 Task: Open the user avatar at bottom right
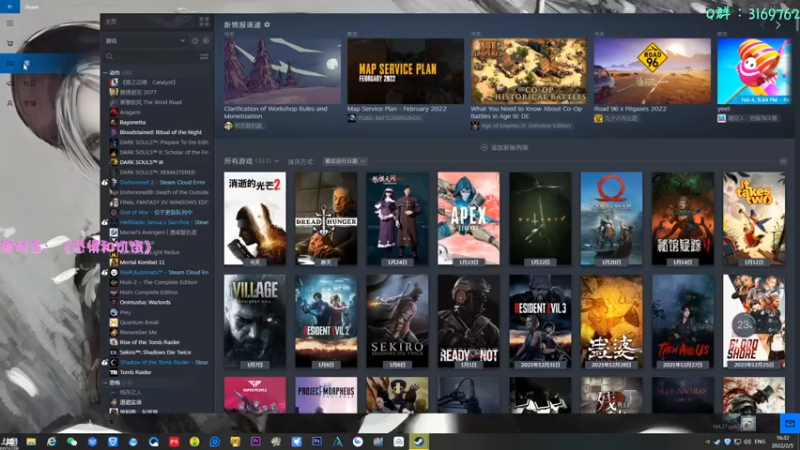coord(748,423)
